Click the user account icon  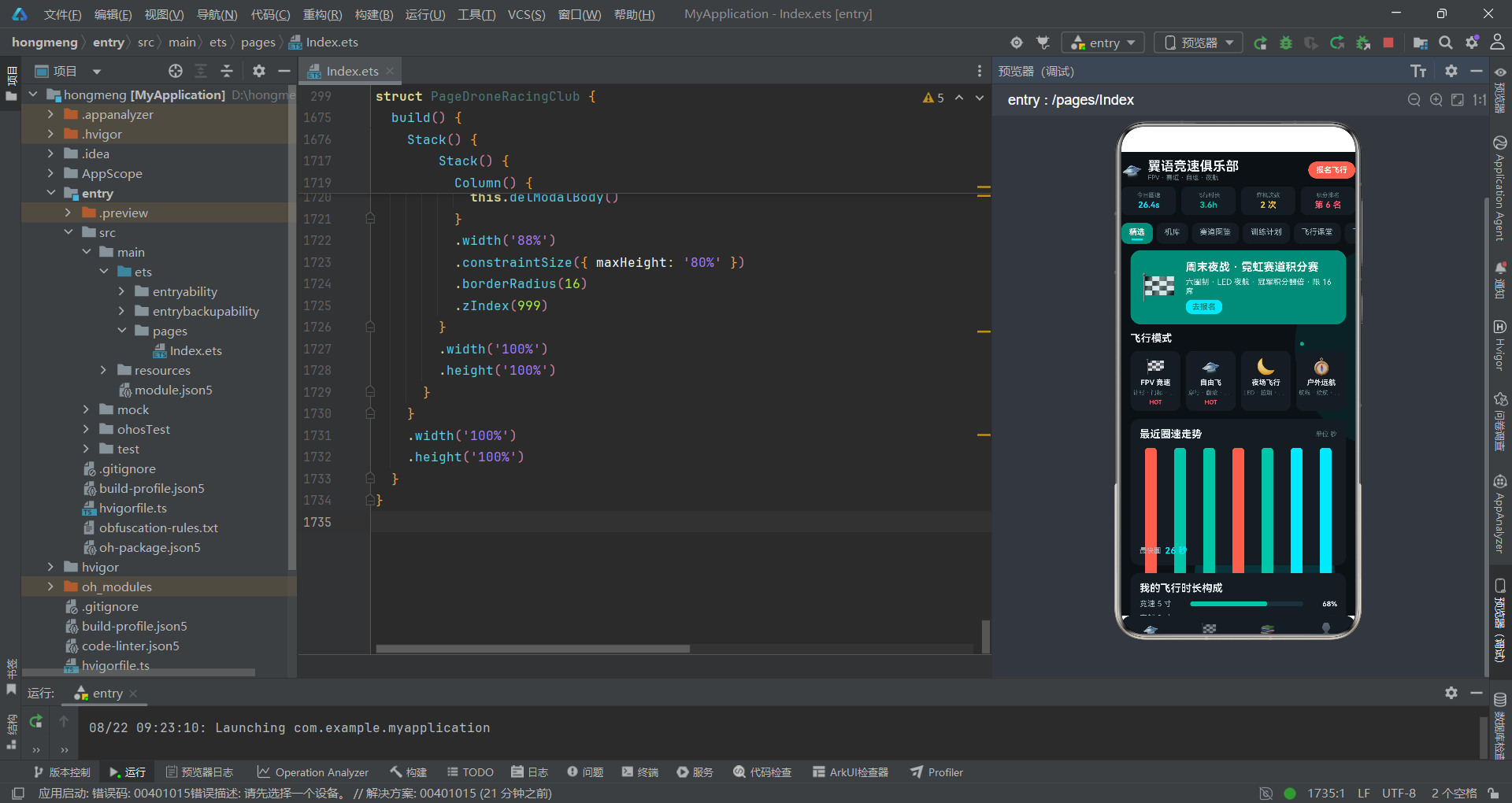click(x=1497, y=43)
